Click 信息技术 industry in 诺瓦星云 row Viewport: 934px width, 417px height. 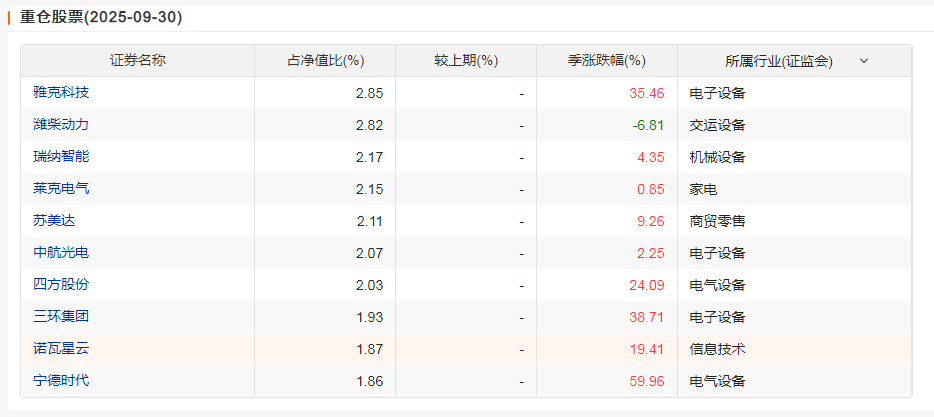(717, 349)
